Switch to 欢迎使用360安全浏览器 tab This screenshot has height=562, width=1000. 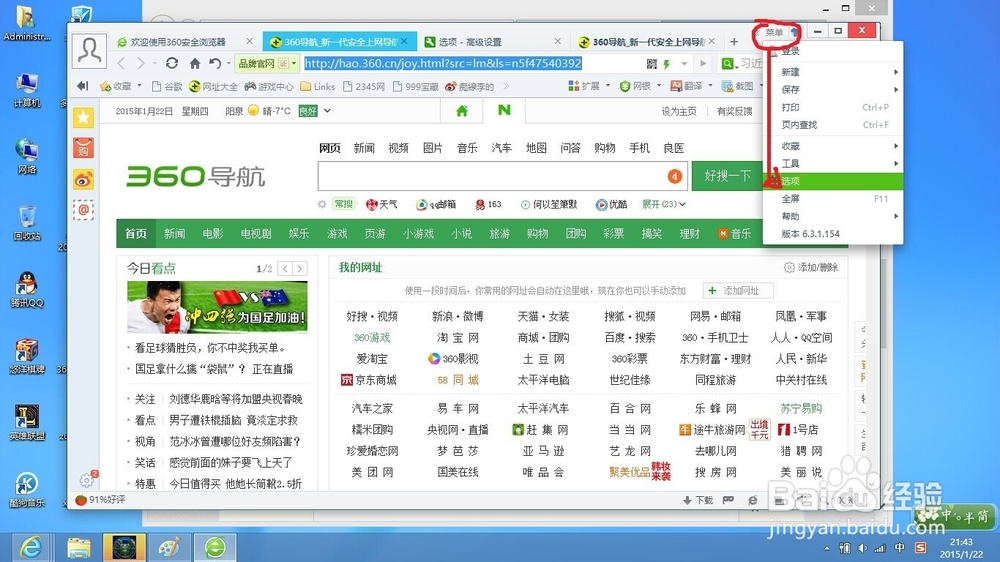coord(185,41)
